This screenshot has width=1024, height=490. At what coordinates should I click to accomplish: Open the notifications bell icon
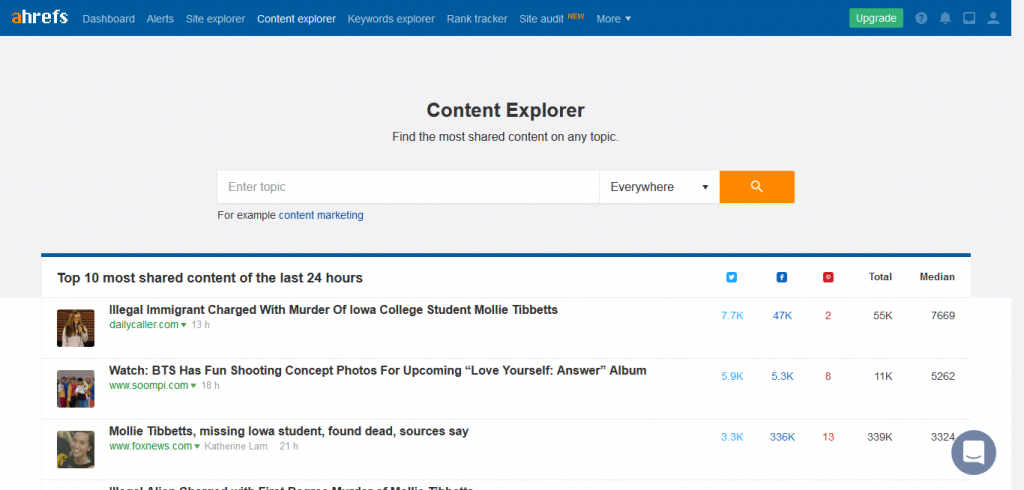[945, 18]
